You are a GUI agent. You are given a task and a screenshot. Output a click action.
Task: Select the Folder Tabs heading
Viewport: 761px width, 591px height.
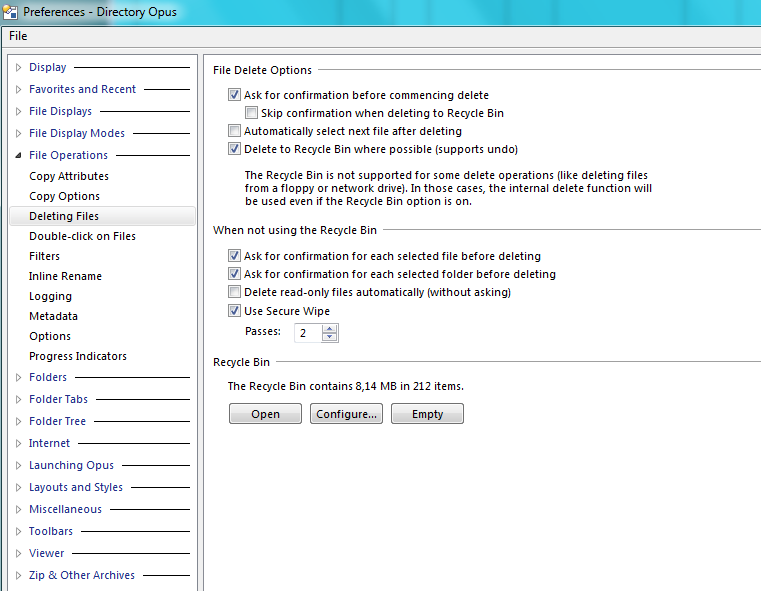coord(58,399)
